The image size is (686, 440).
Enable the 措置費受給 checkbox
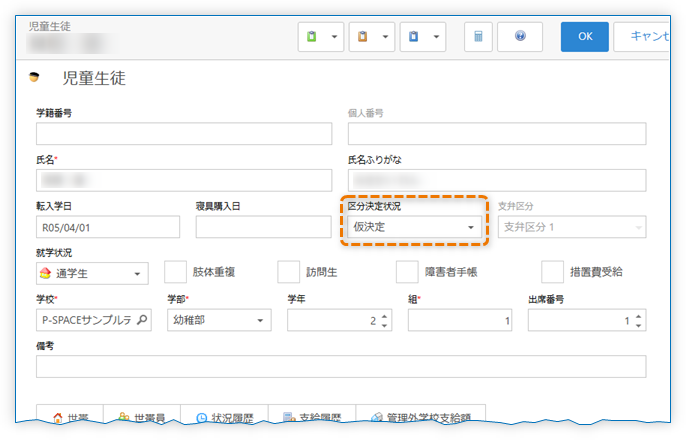click(x=552, y=272)
